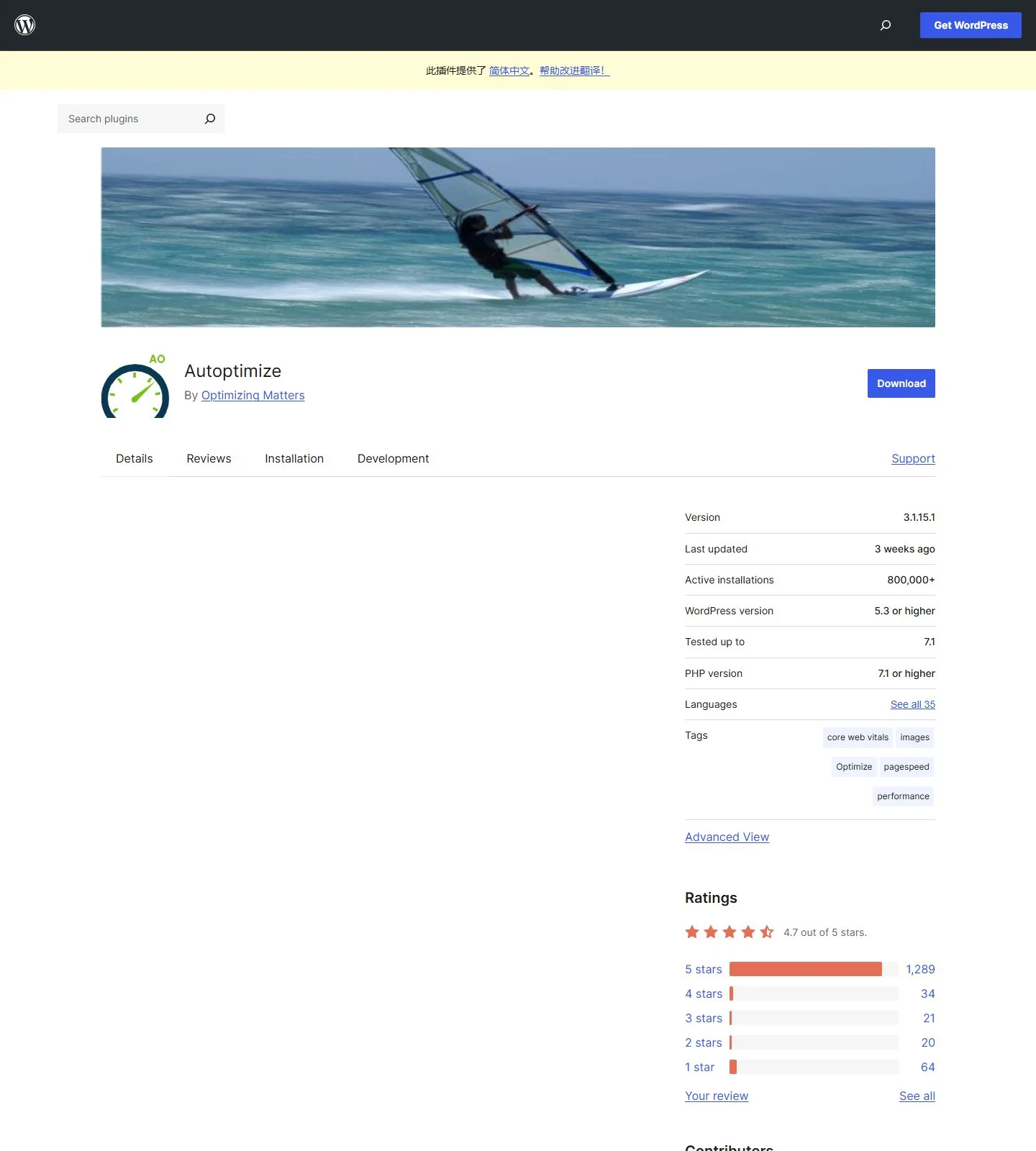This screenshot has width=1036, height=1151.
Task: Open the 20 two-star reviews count
Action: point(928,1043)
